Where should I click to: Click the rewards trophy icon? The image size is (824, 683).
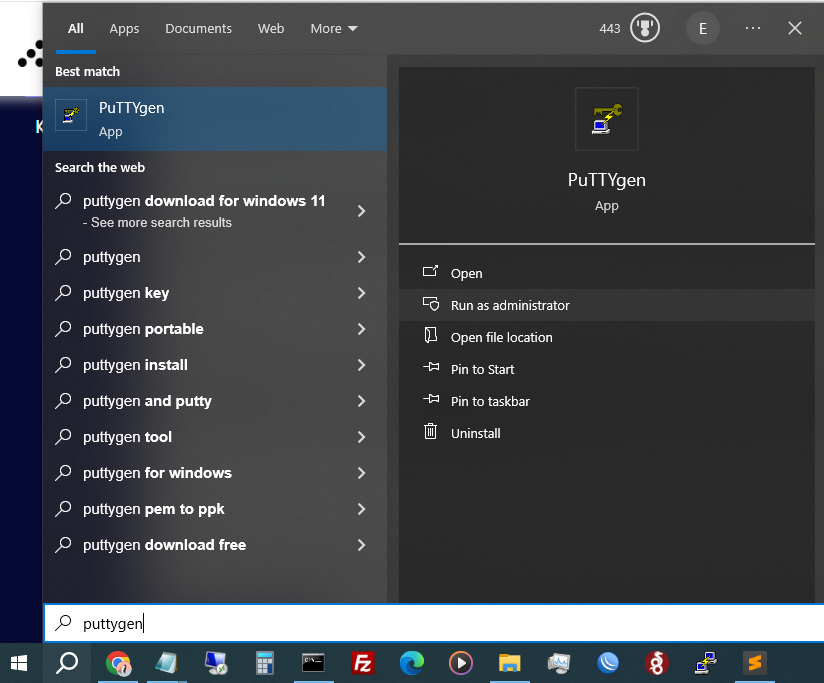click(645, 28)
